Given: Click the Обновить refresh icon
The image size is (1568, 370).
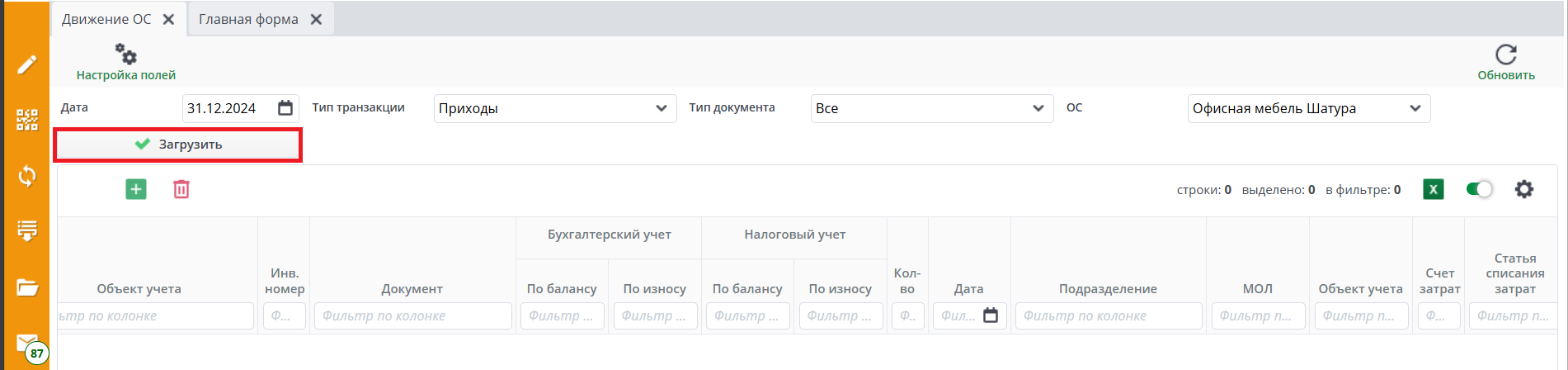Looking at the screenshot, I should [1506, 55].
